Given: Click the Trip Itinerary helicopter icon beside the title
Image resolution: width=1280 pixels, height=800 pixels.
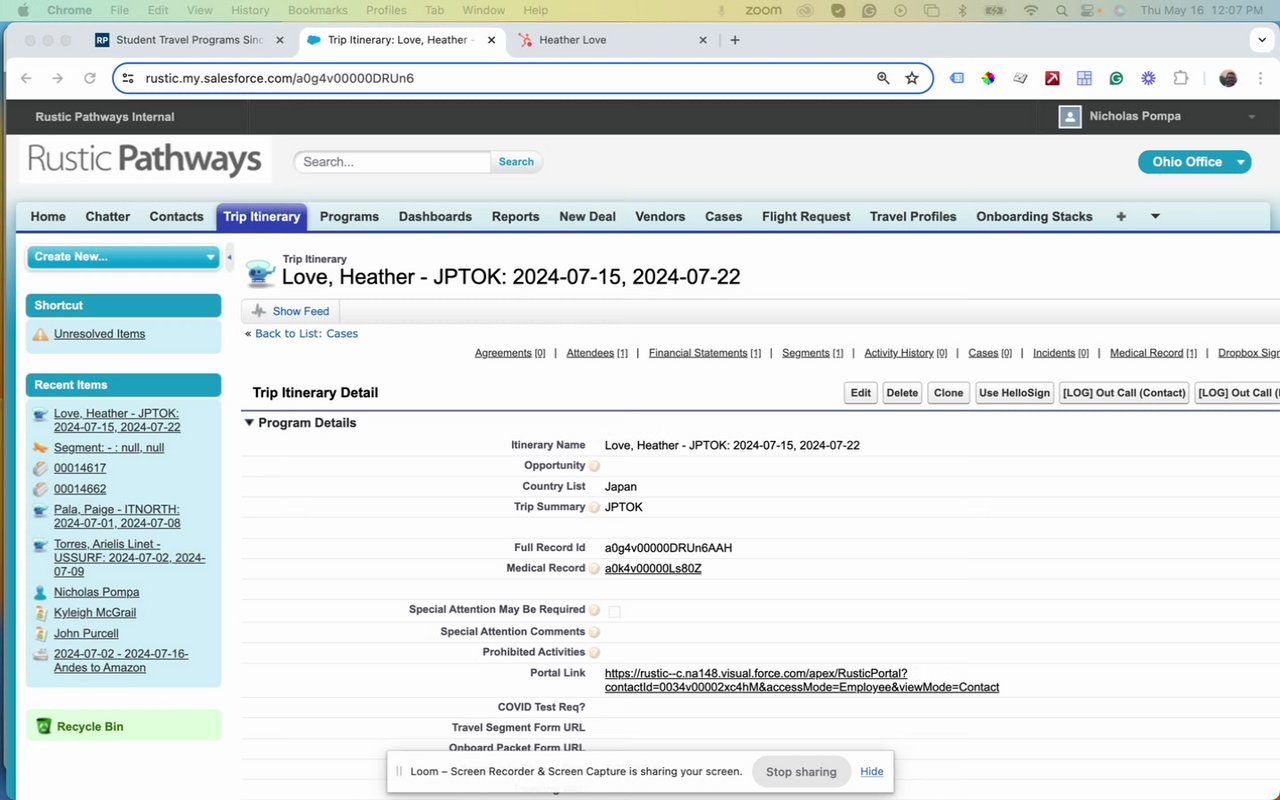Looking at the screenshot, I should [x=261, y=273].
